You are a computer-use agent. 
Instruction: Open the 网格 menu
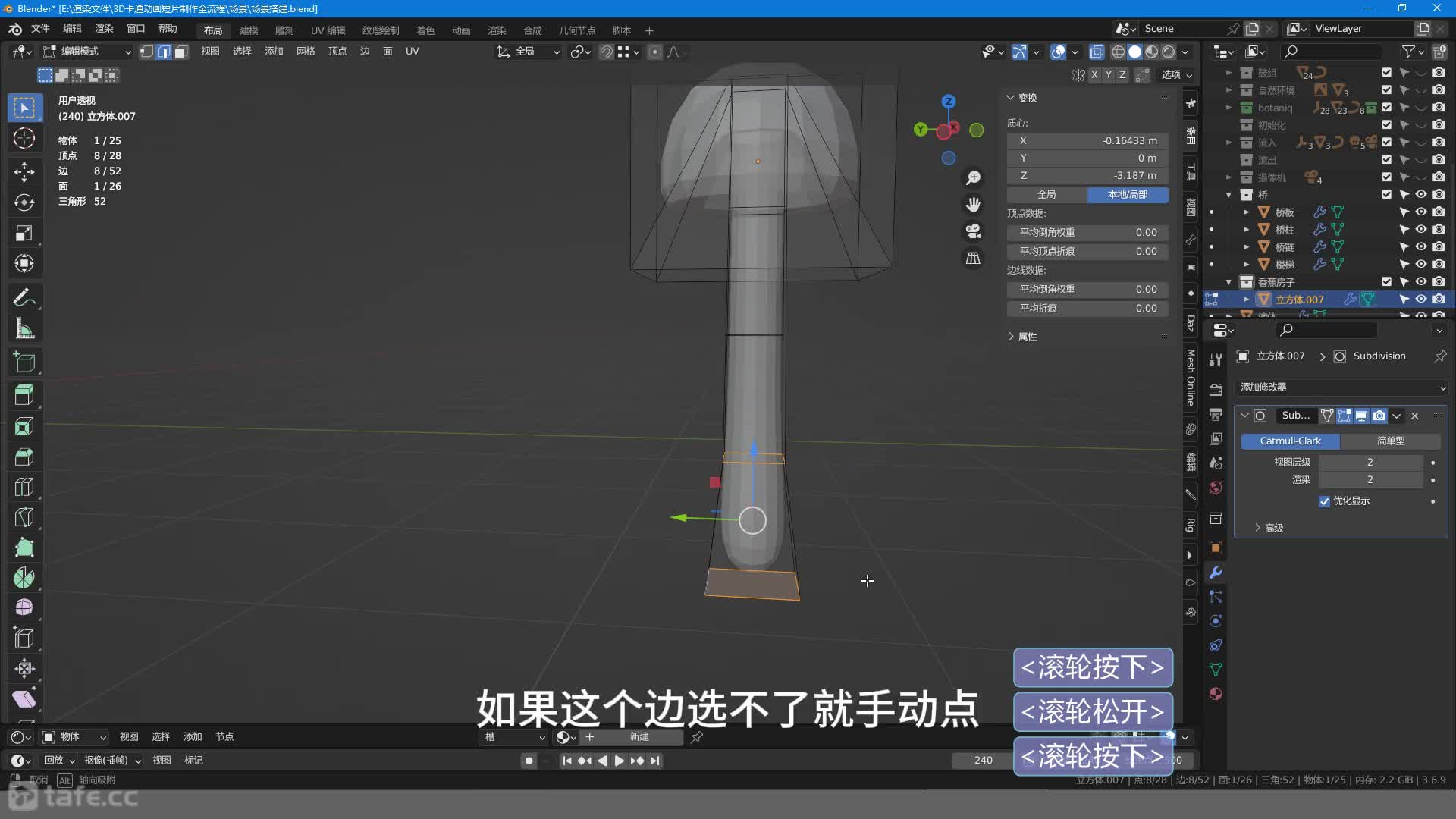tap(306, 51)
